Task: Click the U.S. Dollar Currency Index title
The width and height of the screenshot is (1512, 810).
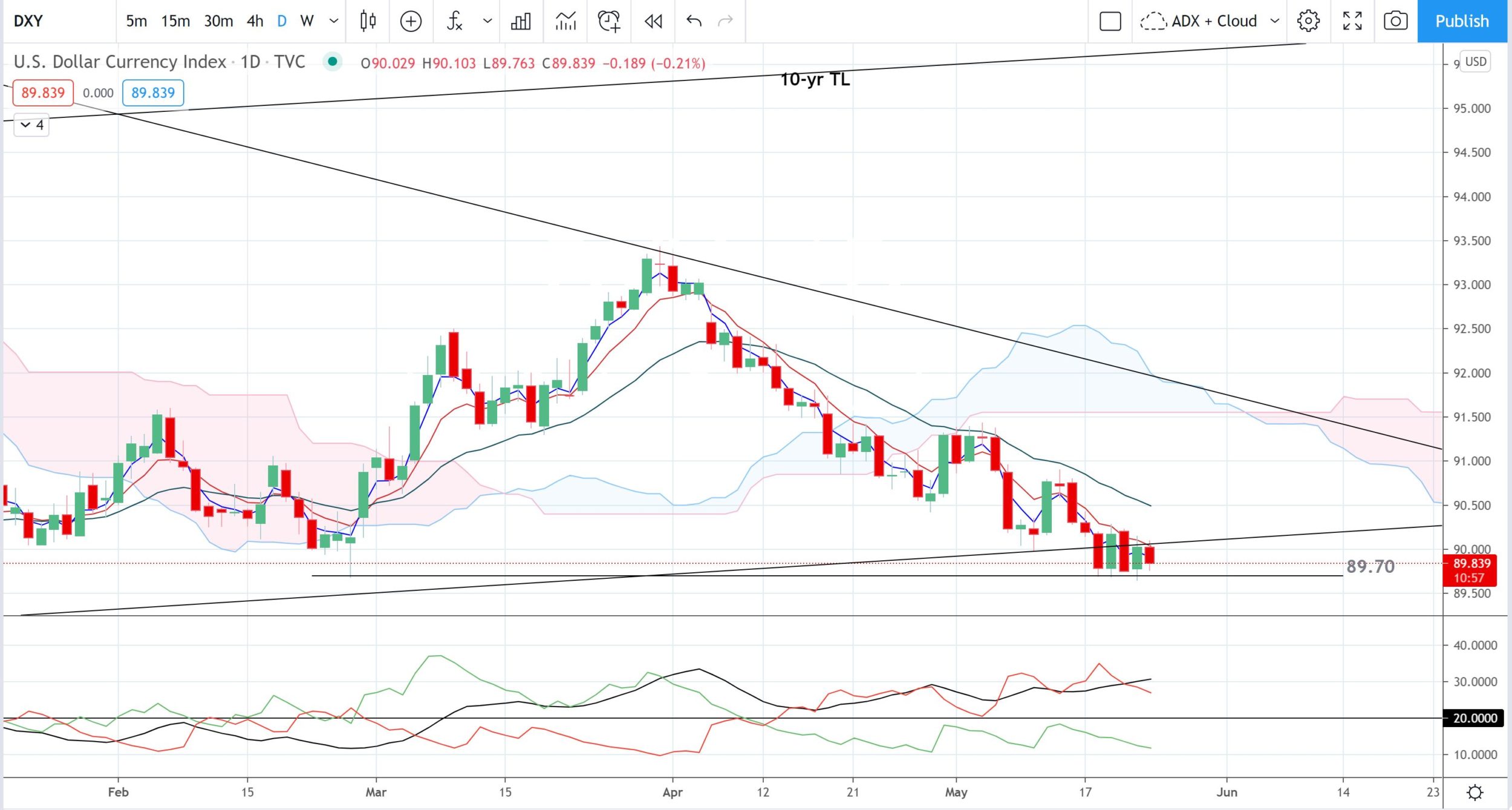Action: pos(120,62)
